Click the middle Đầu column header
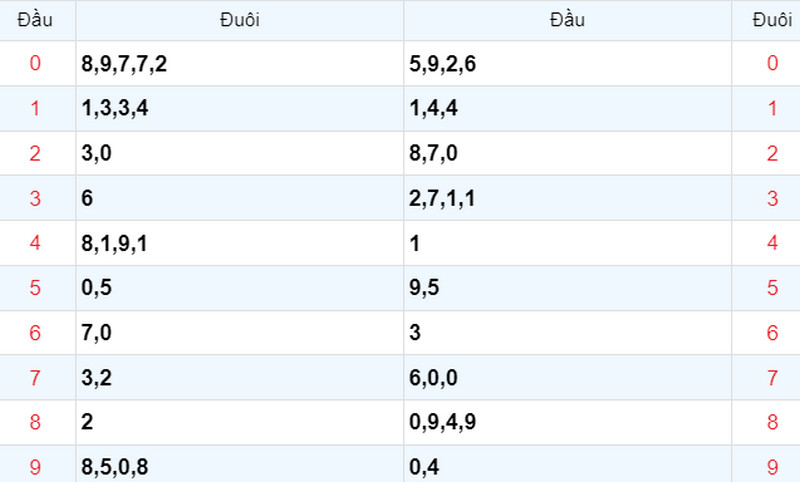The image size is (800, 482). [x=567, y=20]
